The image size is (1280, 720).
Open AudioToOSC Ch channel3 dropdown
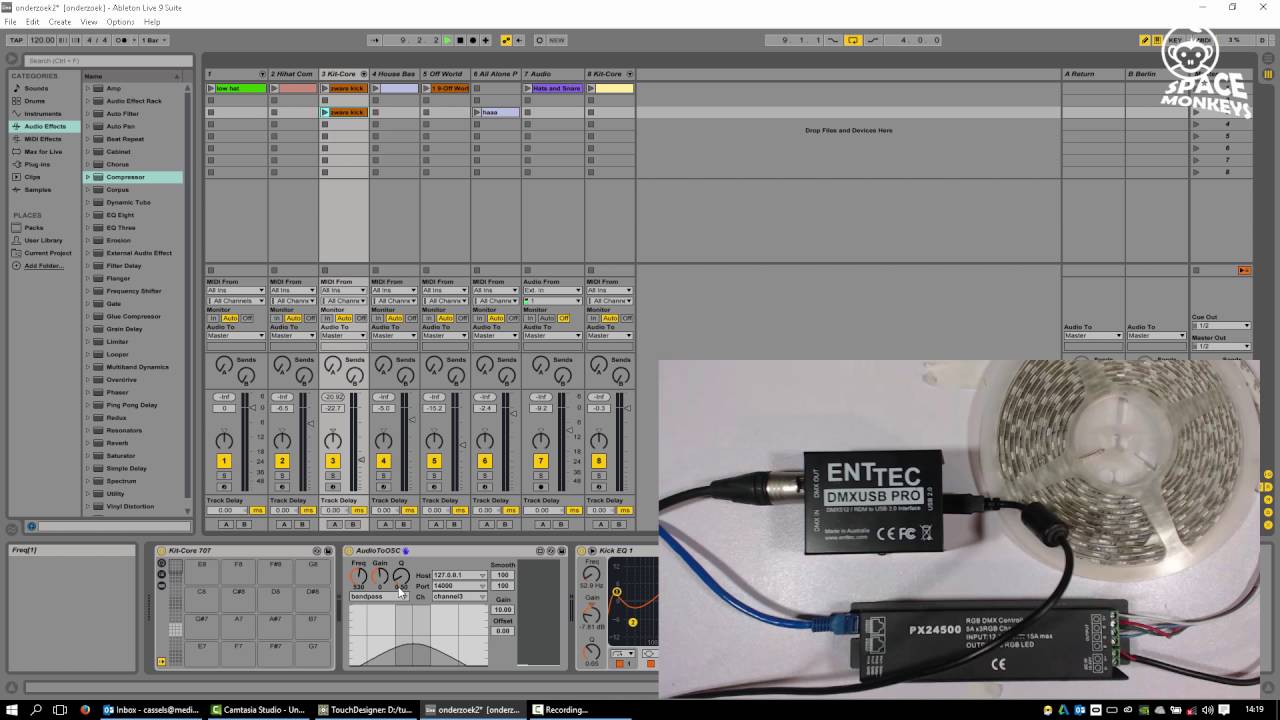coord(459,596)
